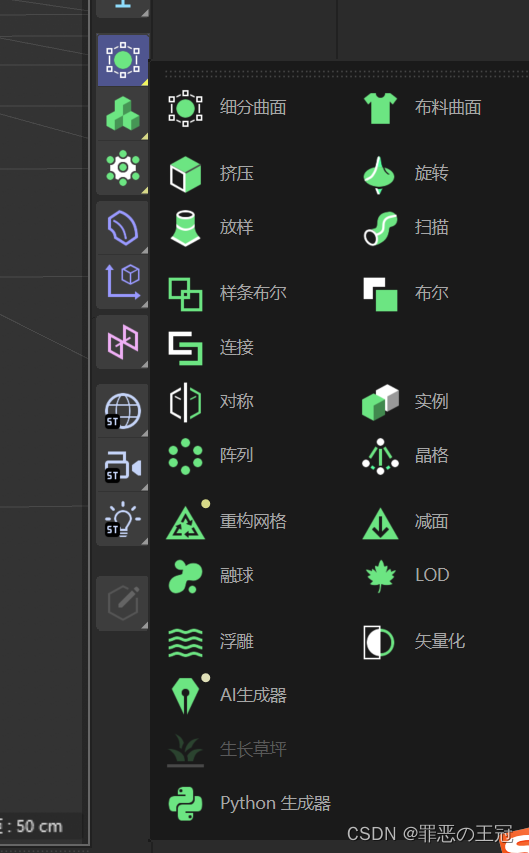The width and height of the screenshot is (529, 853).
Task: Open the ST globe sky toolbar button
Action: (x=123, y=411)
